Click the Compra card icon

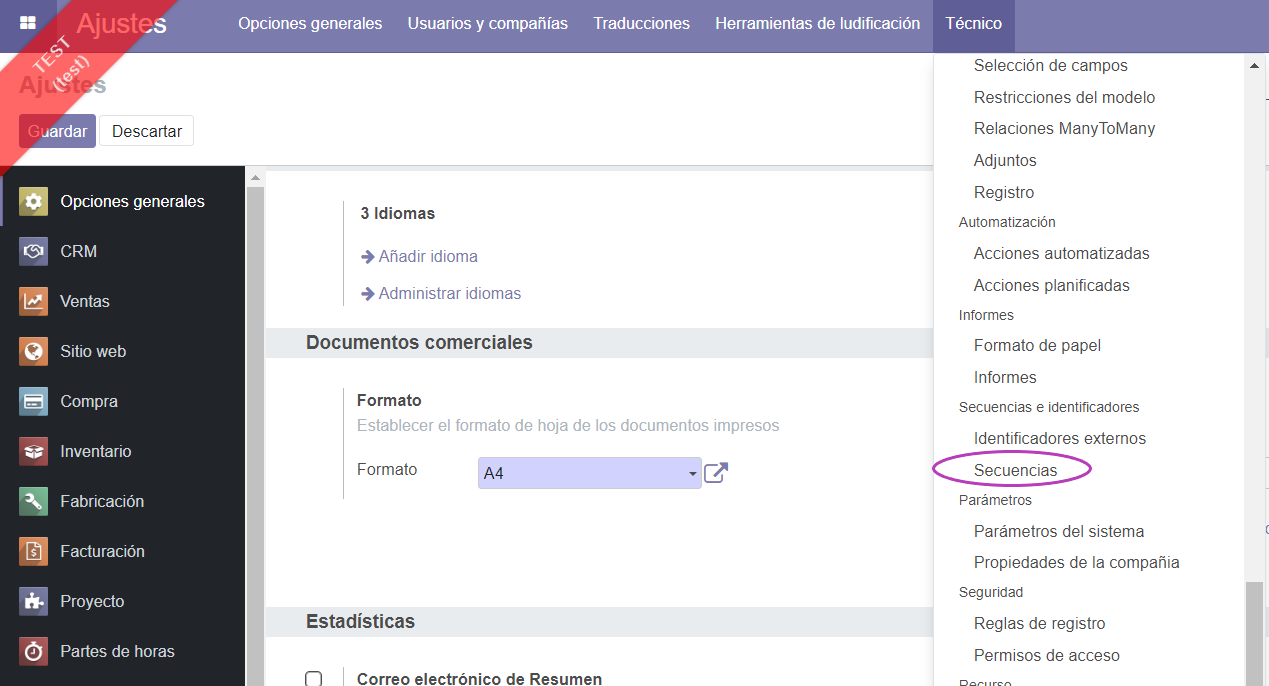(33, 401)
